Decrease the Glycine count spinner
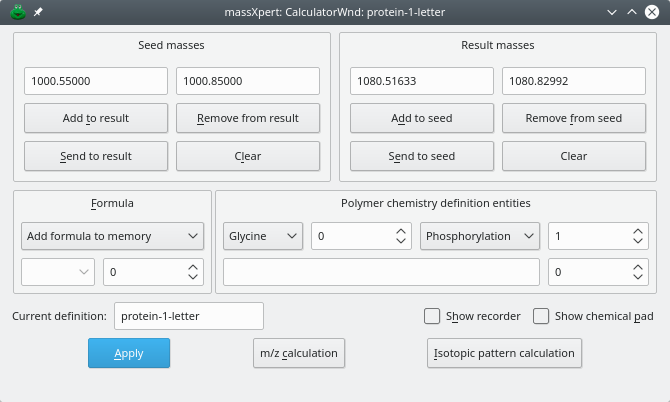 [x=400, y=241]
